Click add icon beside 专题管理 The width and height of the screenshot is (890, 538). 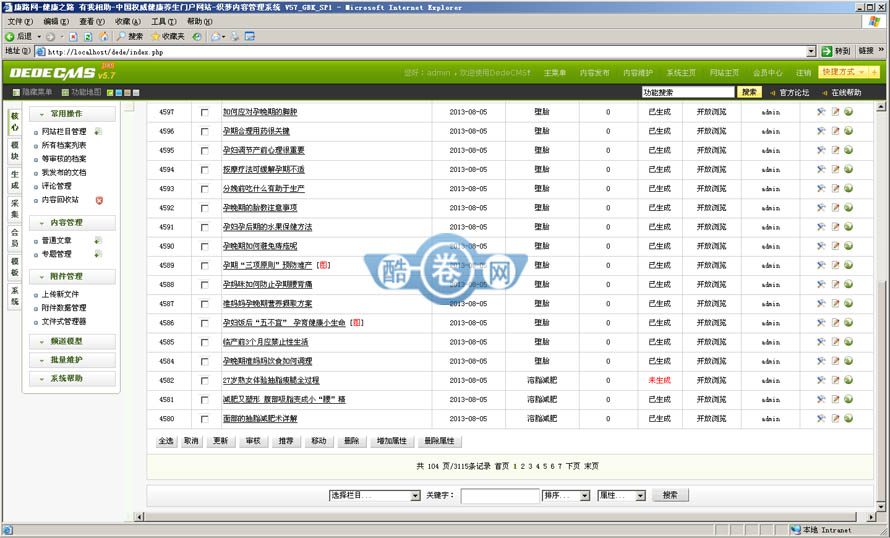[x=98, y=254]
